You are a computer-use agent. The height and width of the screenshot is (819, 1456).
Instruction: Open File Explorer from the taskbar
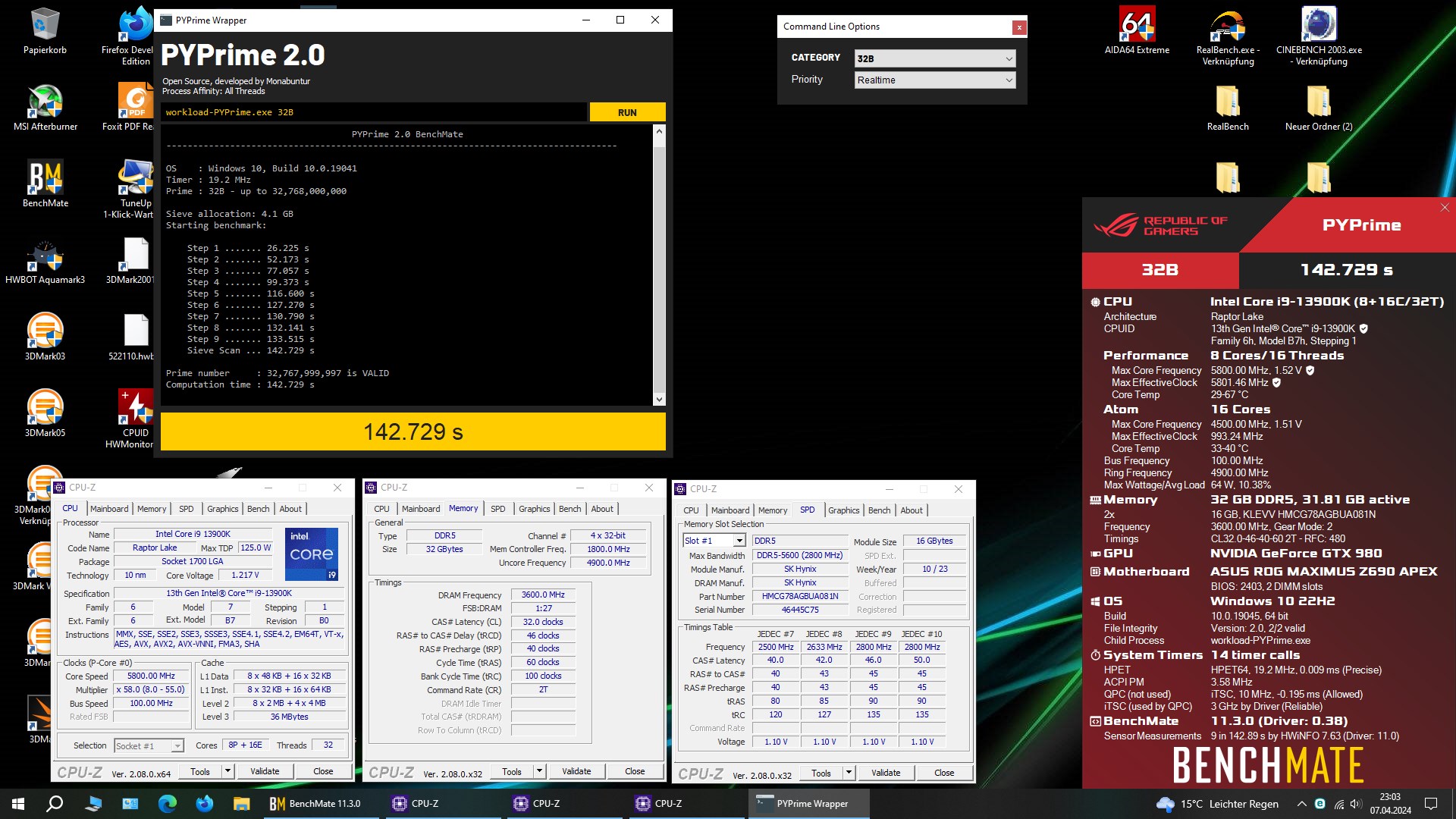pyautogui.click(x=241, y=804)
